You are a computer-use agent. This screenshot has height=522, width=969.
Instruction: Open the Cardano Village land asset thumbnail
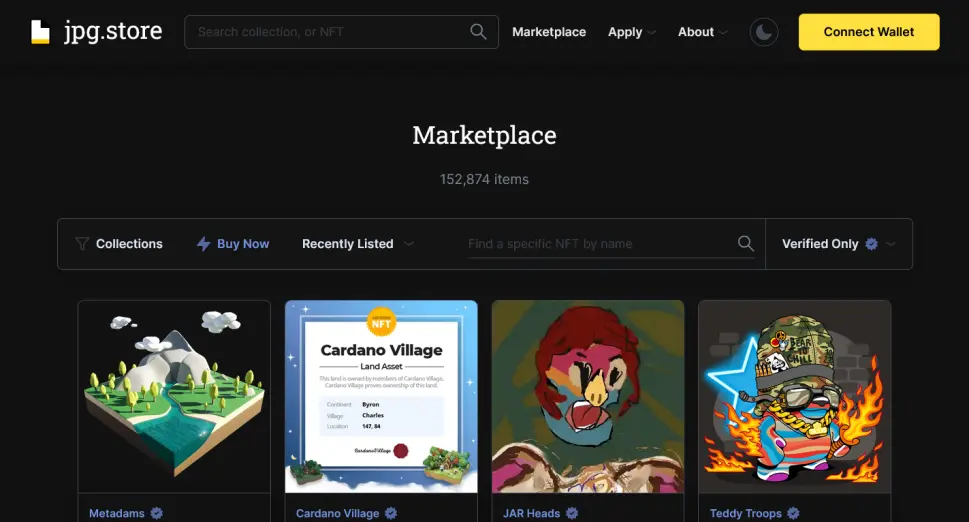[x=381, y=397]
